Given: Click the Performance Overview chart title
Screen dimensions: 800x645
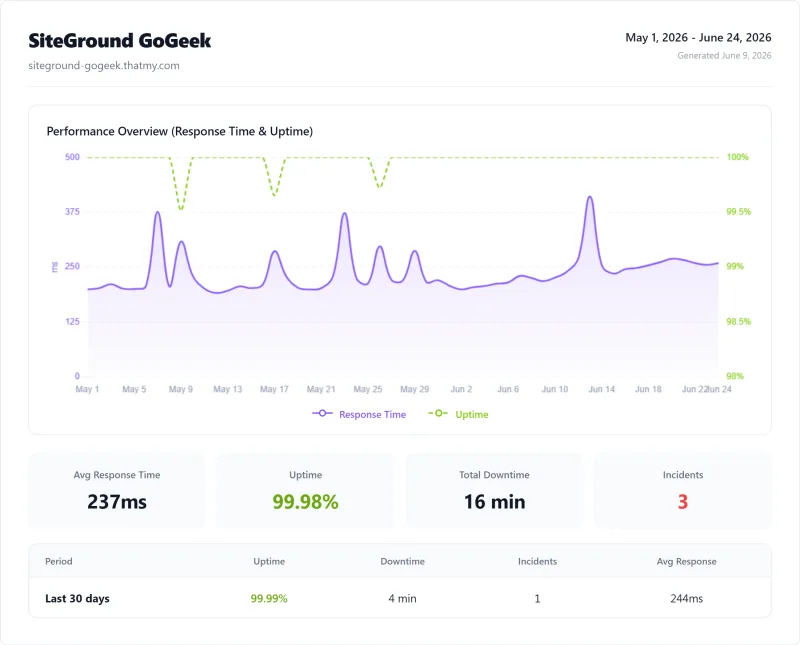Looking at the screenshot, I should pos(180,131).
